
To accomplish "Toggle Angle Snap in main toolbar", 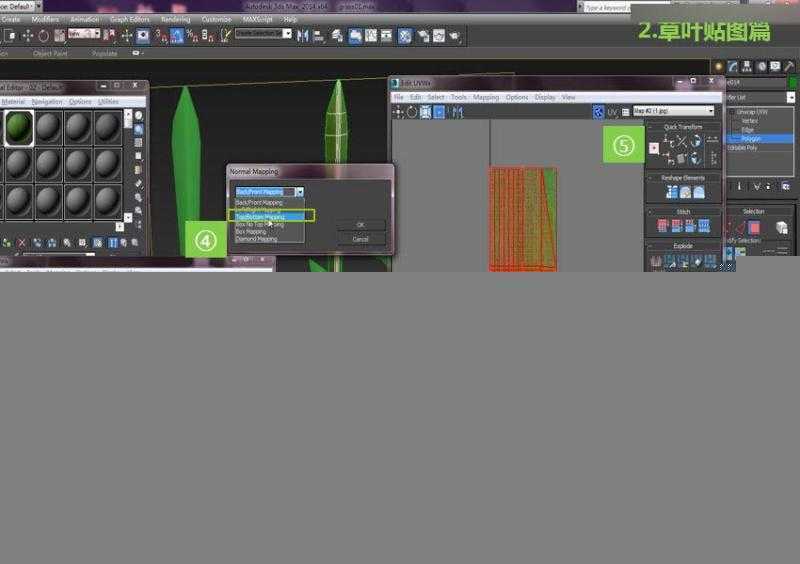I will [177, 36].
